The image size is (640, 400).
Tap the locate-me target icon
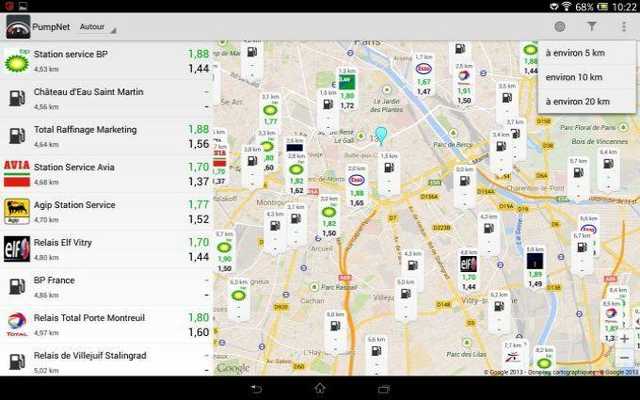560,27
